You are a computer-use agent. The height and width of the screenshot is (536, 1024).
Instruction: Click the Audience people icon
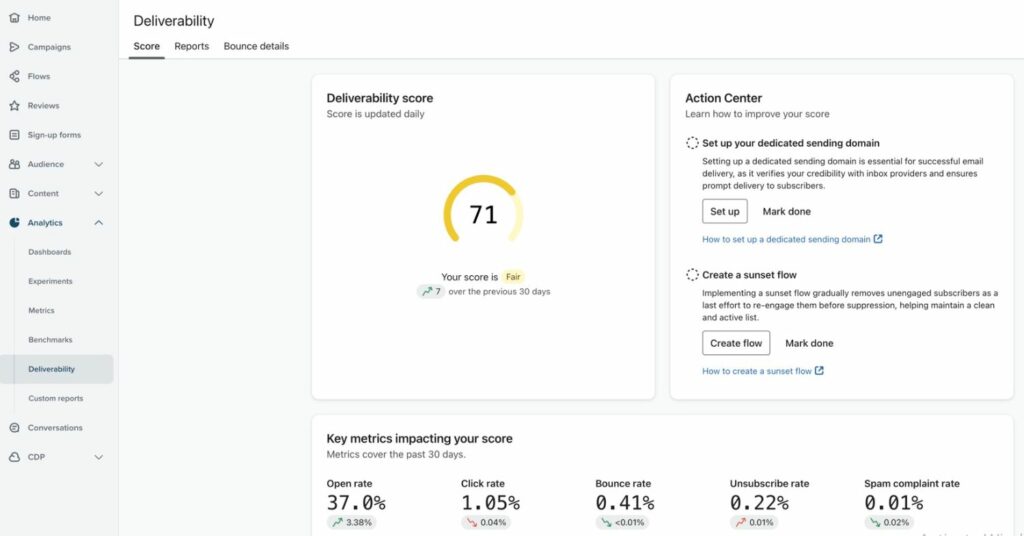(x=14, y=165)
